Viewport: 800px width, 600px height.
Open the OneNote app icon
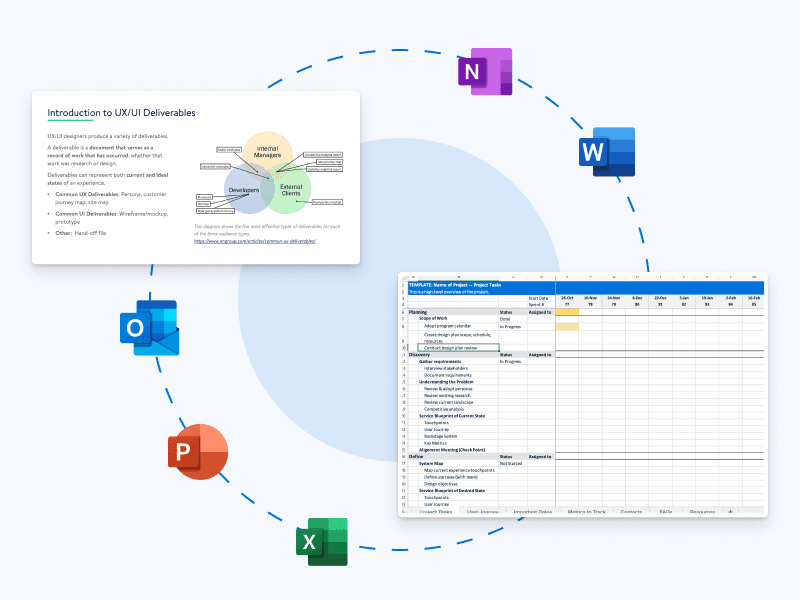pos(485,71)
